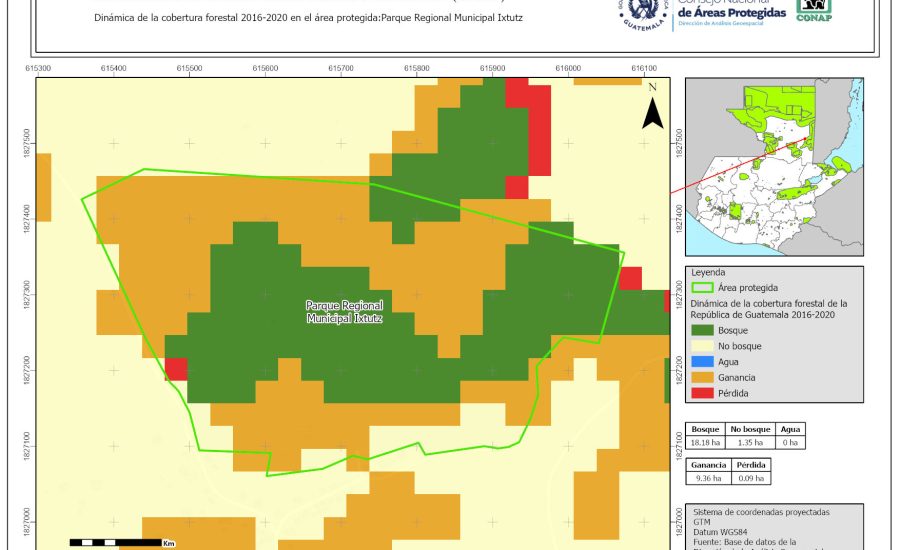Click the scale bar in kilometers
The image size is (900, 550).
click(x=115, y=542)
